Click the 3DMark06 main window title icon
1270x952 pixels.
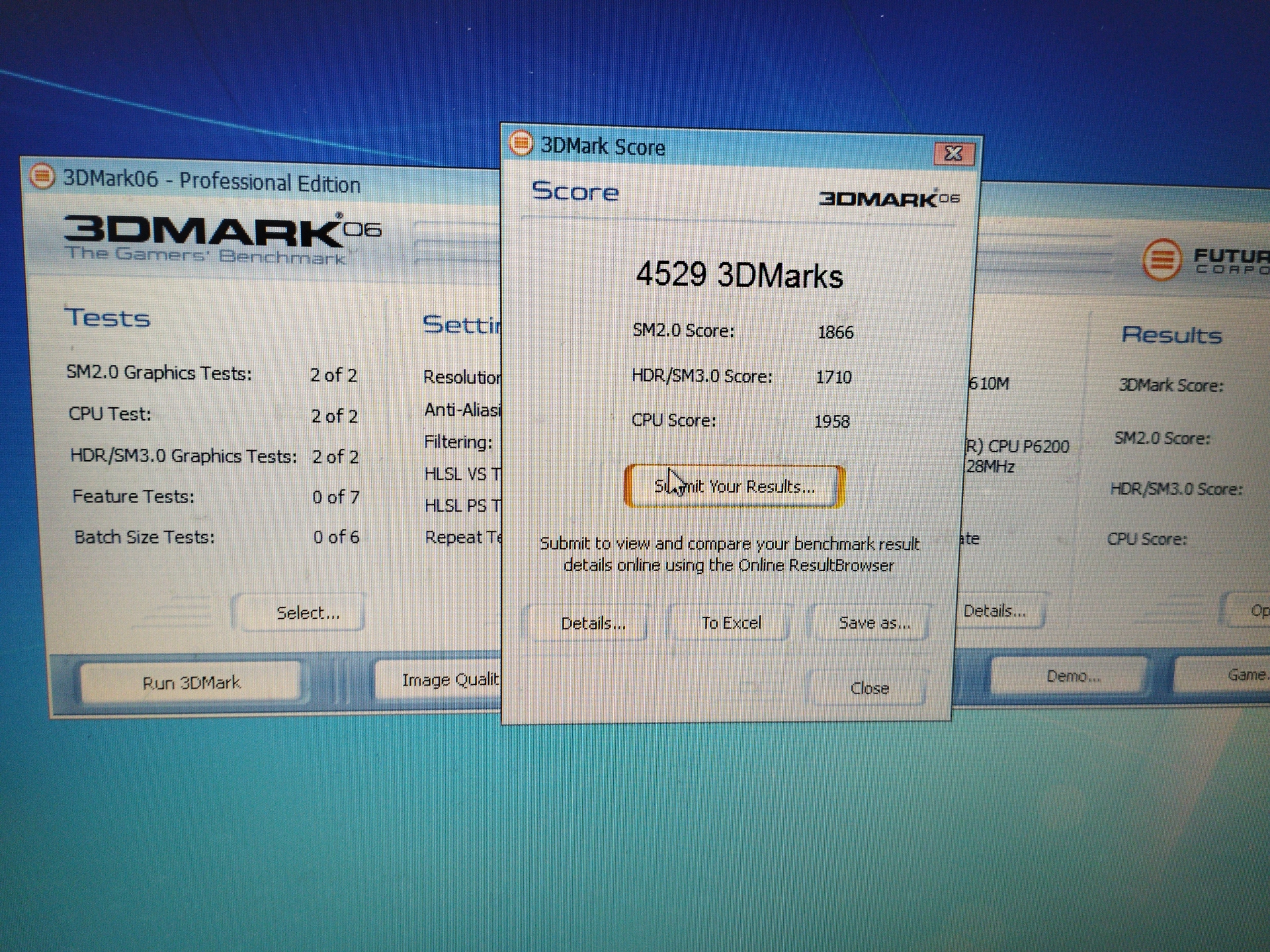pos(42,176)
